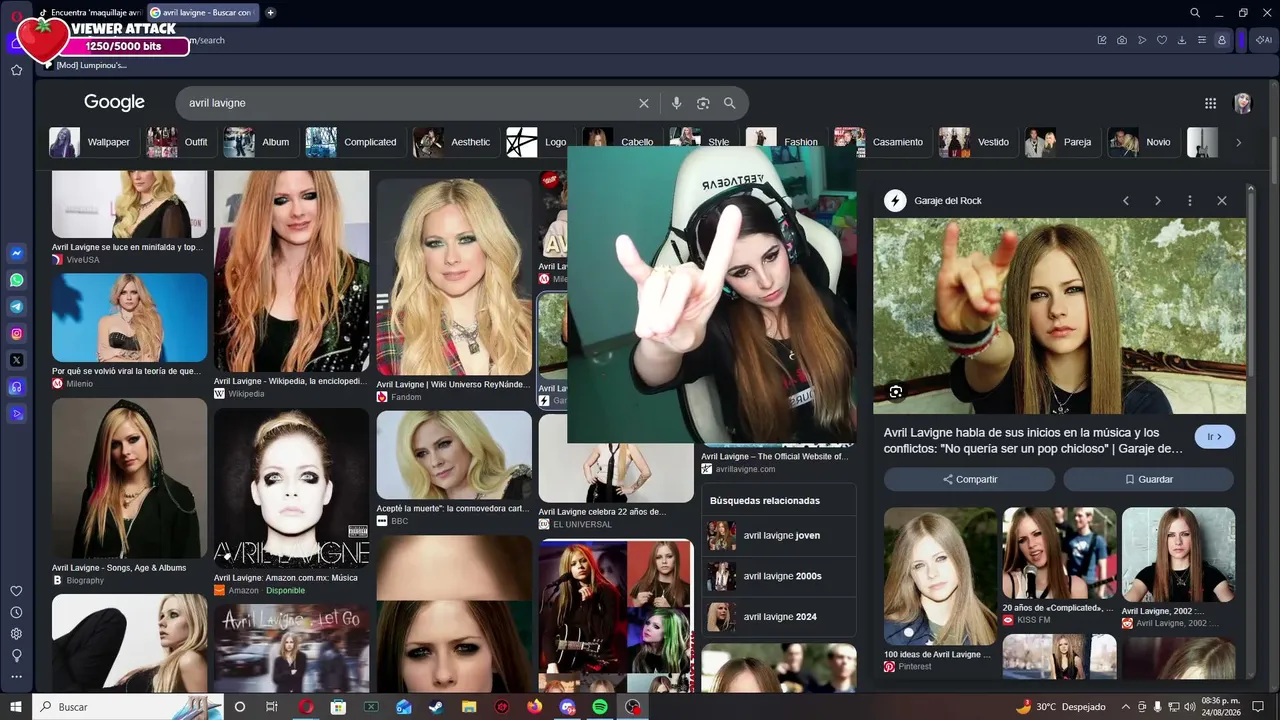Go to previous image in preview panel
The width and height of the screenshot is (1280, 720).
coord(1126,201)
